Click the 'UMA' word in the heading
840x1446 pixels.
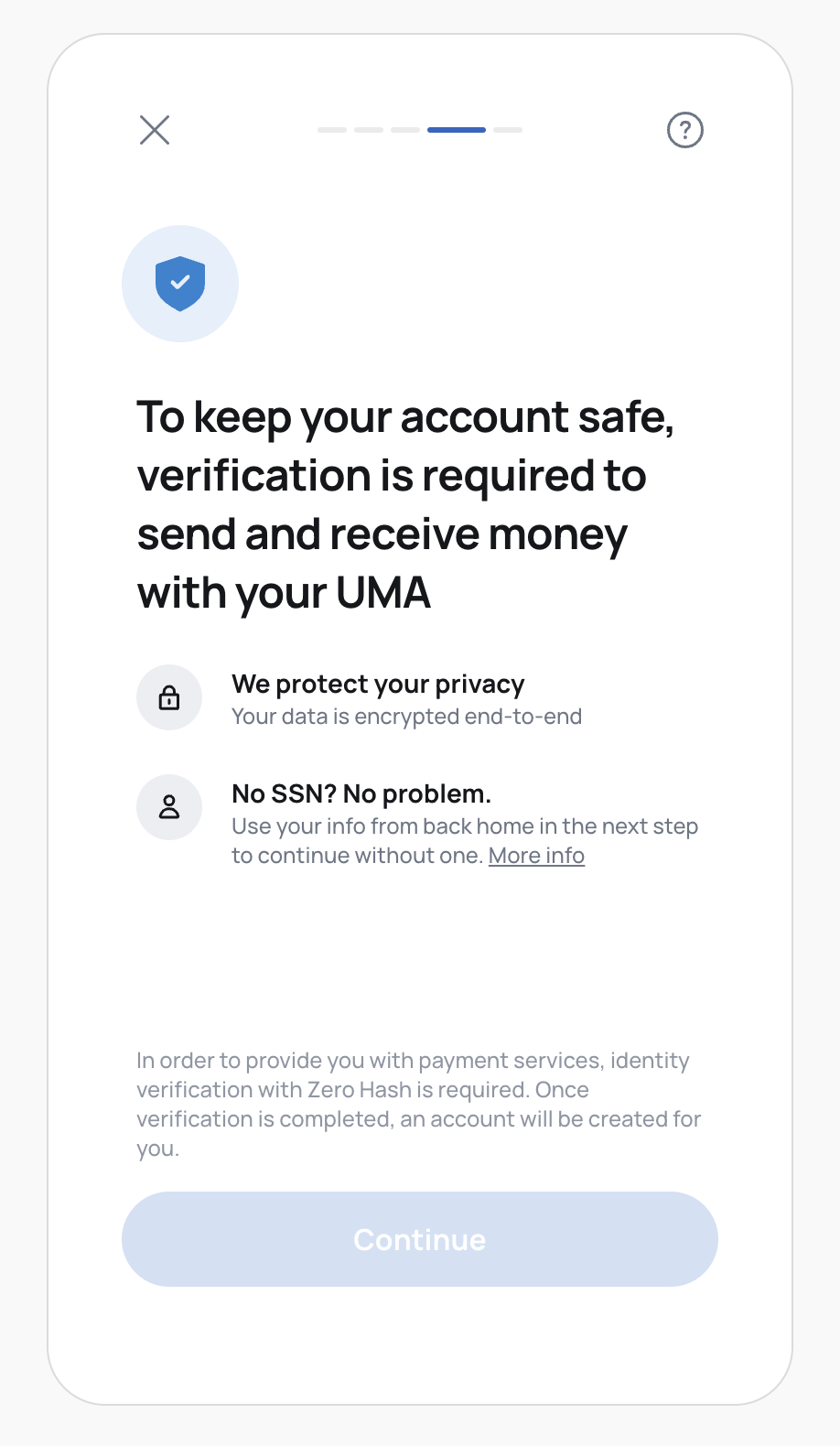tap(383, 593)
